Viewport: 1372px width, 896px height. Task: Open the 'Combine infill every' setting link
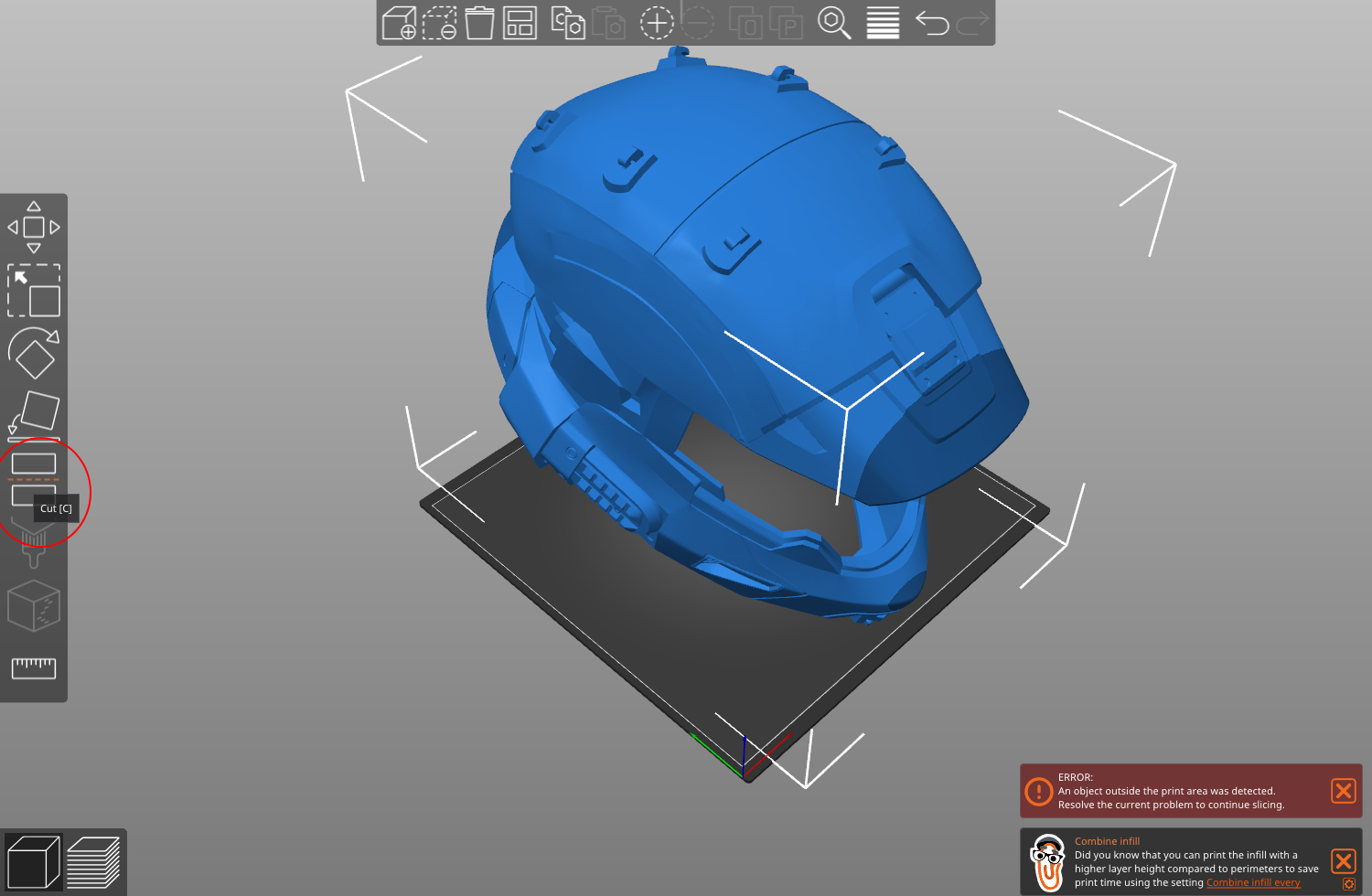coord(1253,883)
